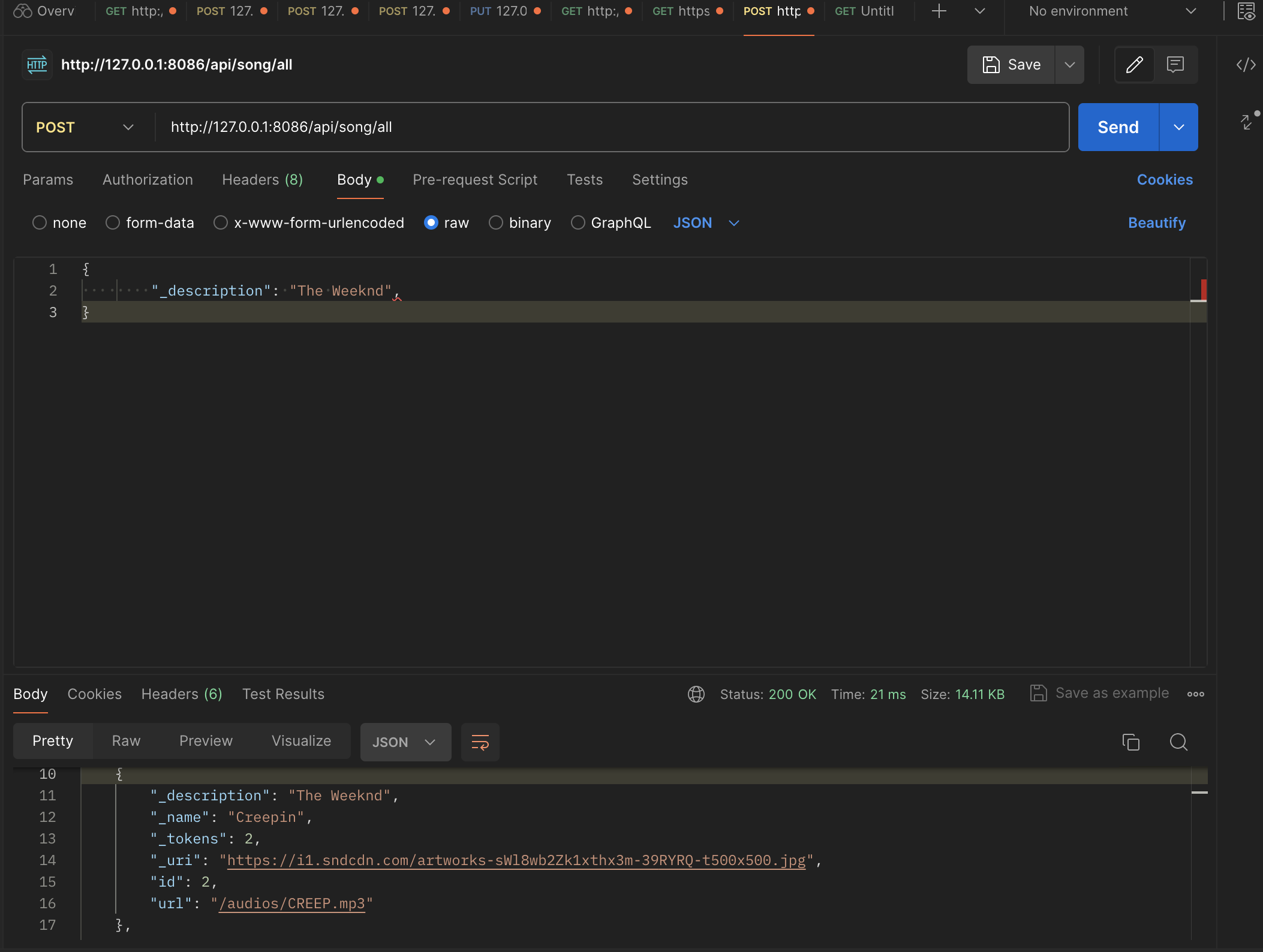Open the No environment dropdown
This screenshot has height=952, width=1263.
point(1112,11)
